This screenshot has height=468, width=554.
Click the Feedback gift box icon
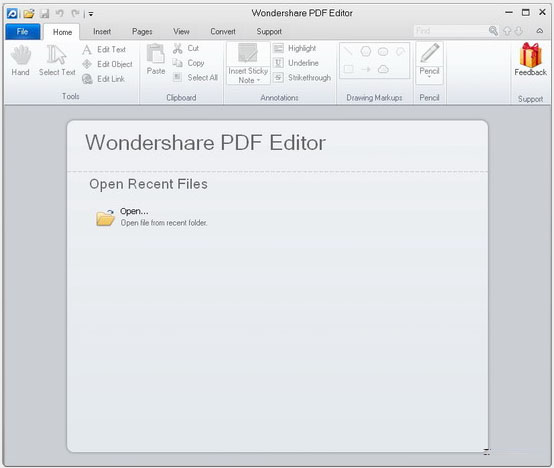click(530, 55)
